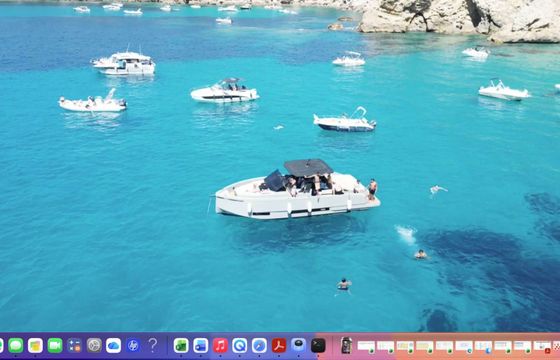Launch the HP utility icon
This screenshot has width=560, height=360.
(x=133, y=346)
